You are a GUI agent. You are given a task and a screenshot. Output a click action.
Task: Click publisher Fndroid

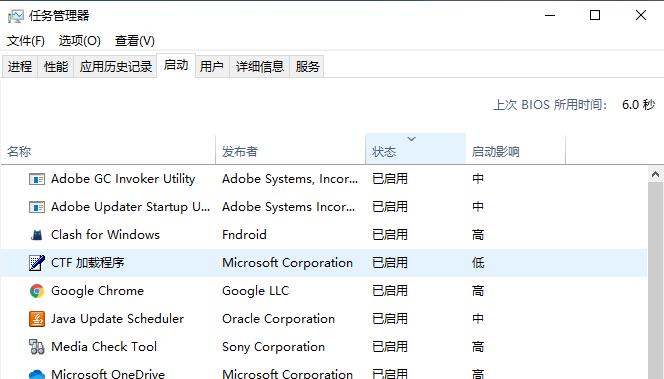(244, 235)
